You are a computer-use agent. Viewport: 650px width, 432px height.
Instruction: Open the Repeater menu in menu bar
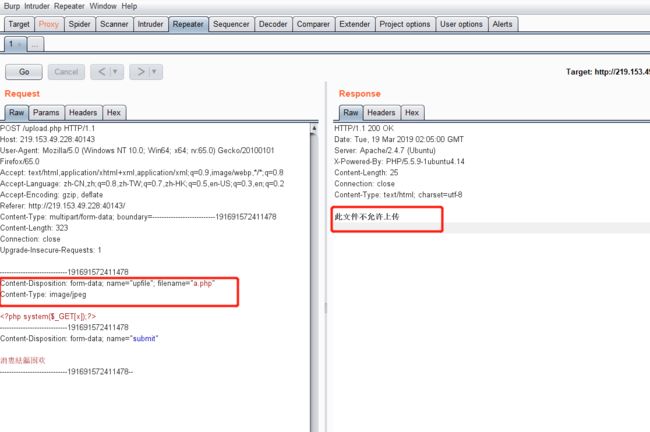point(69,6)
